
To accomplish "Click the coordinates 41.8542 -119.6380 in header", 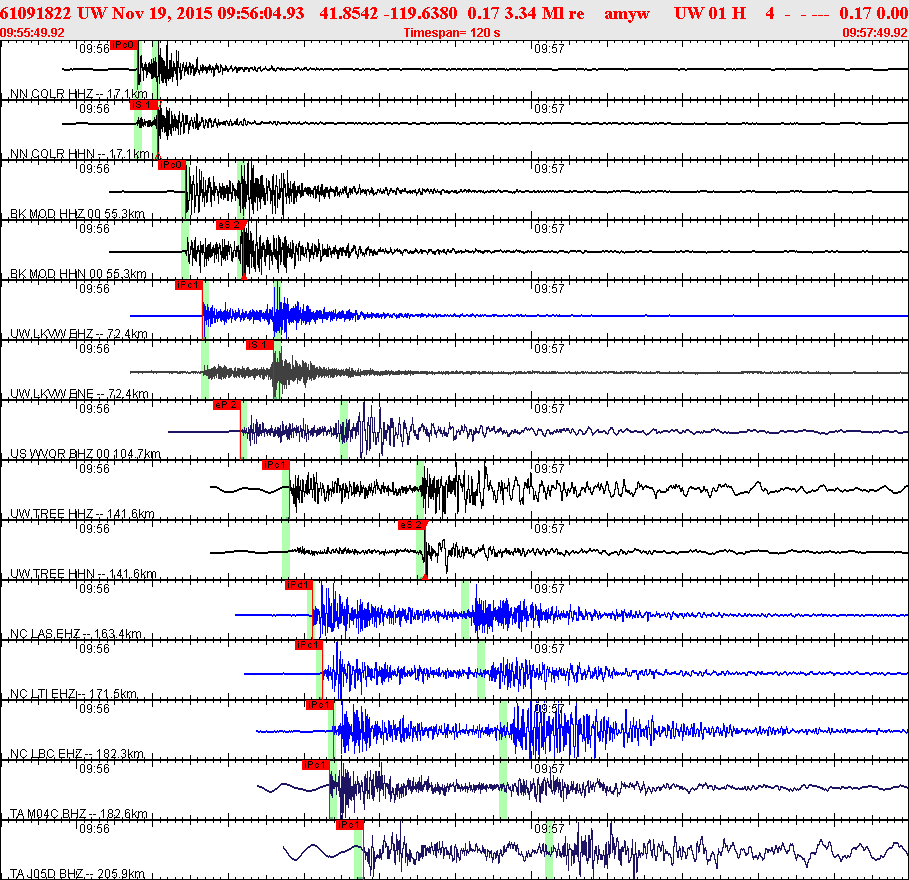I will pos(388,13).
